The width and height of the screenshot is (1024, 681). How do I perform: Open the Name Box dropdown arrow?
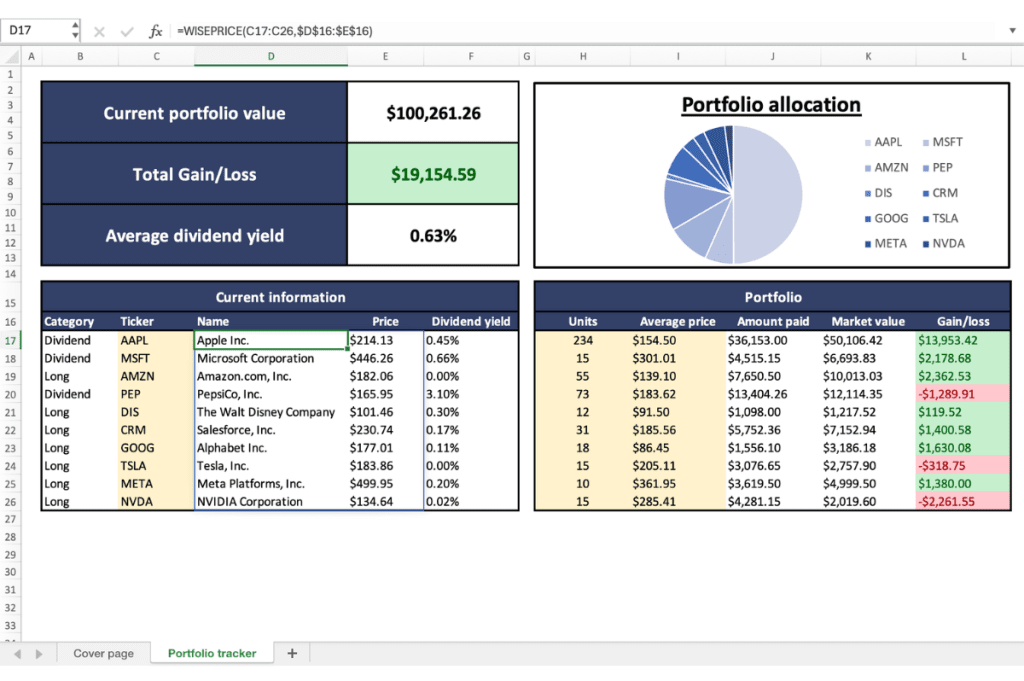[x=75, y=31]
